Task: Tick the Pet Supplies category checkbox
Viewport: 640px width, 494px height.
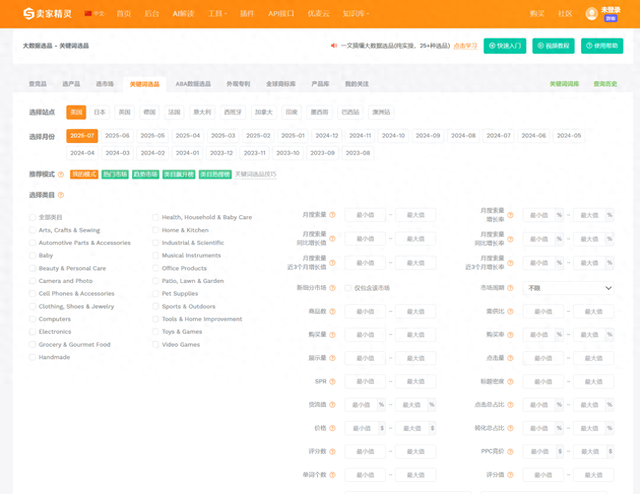Action: [155, 294]
